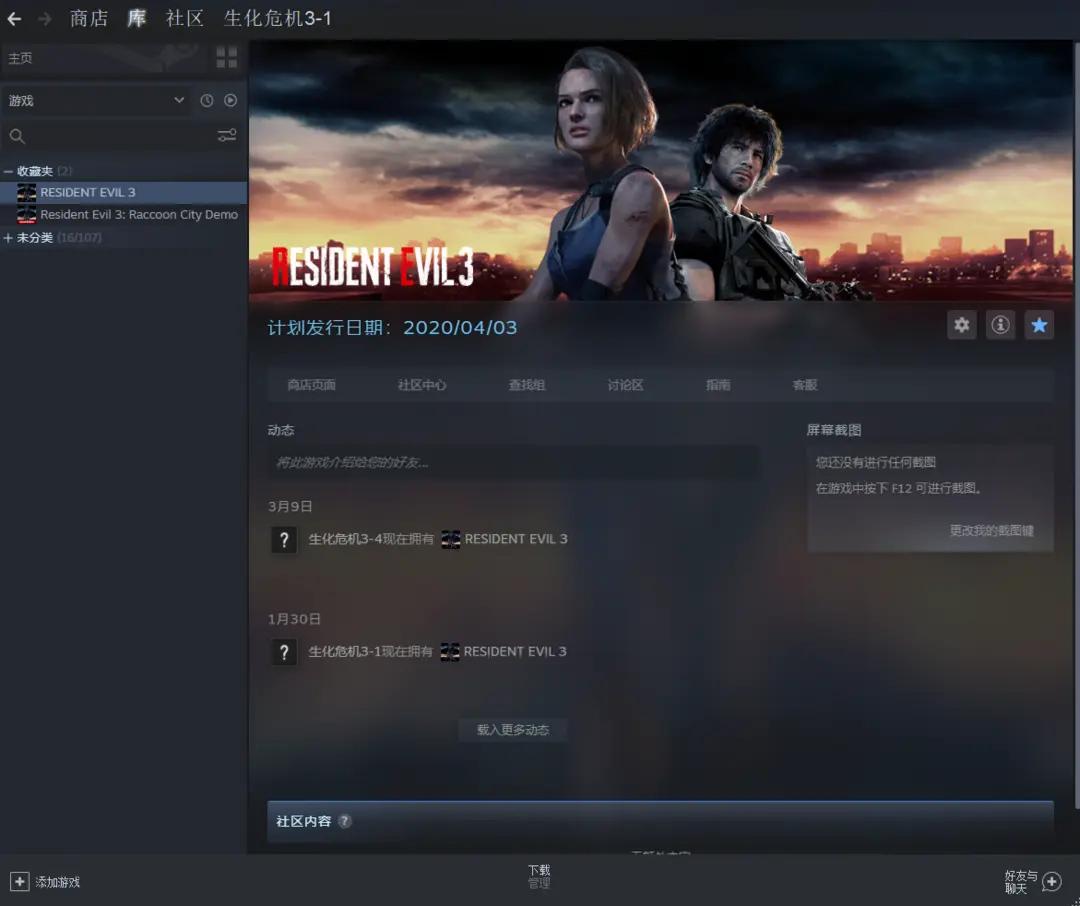Select RESIDENT EVIL 3 in sidebar
This screenshot has height=906, width=1080.
124,192
